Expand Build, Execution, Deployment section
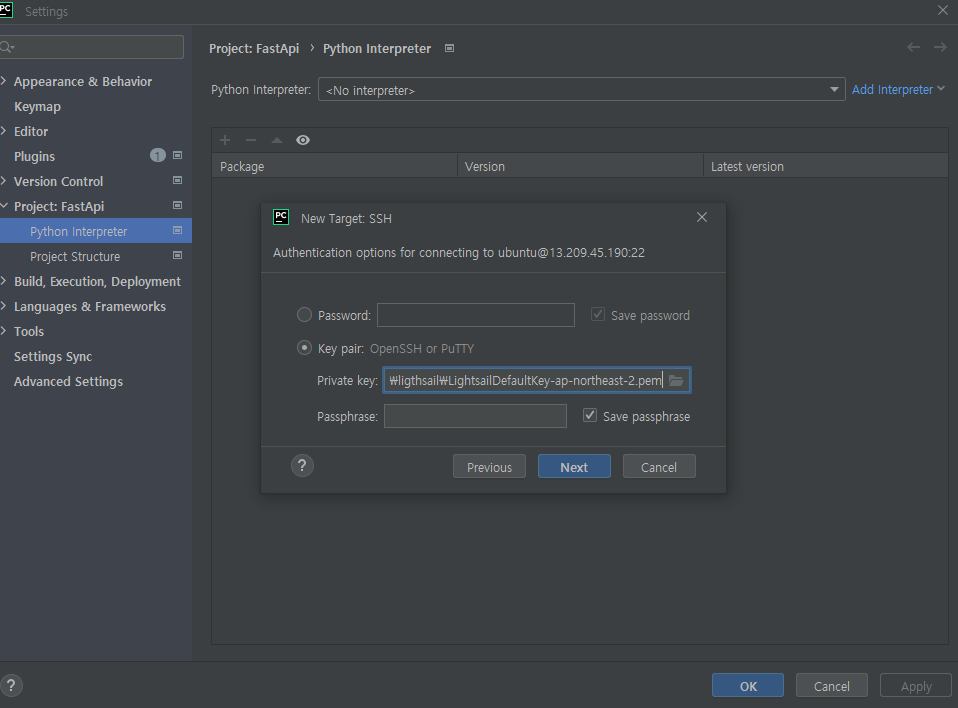The image size is (958, 708). (x=4, y=281)
